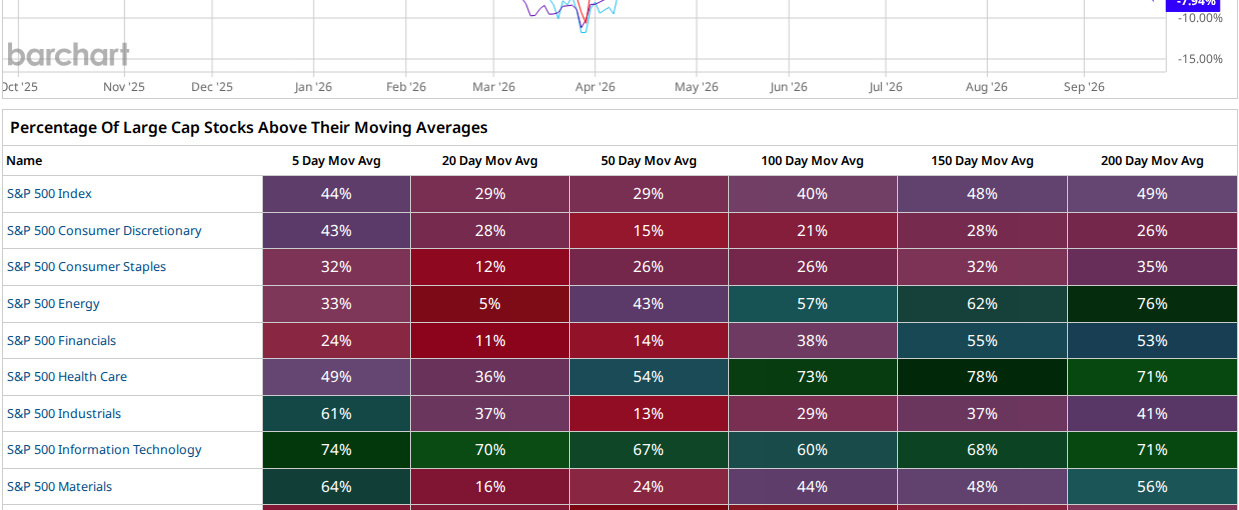Open the S&P 500 Energy link
The image size is (1239, 510).
pyautogui.click(x=53, y=304)
